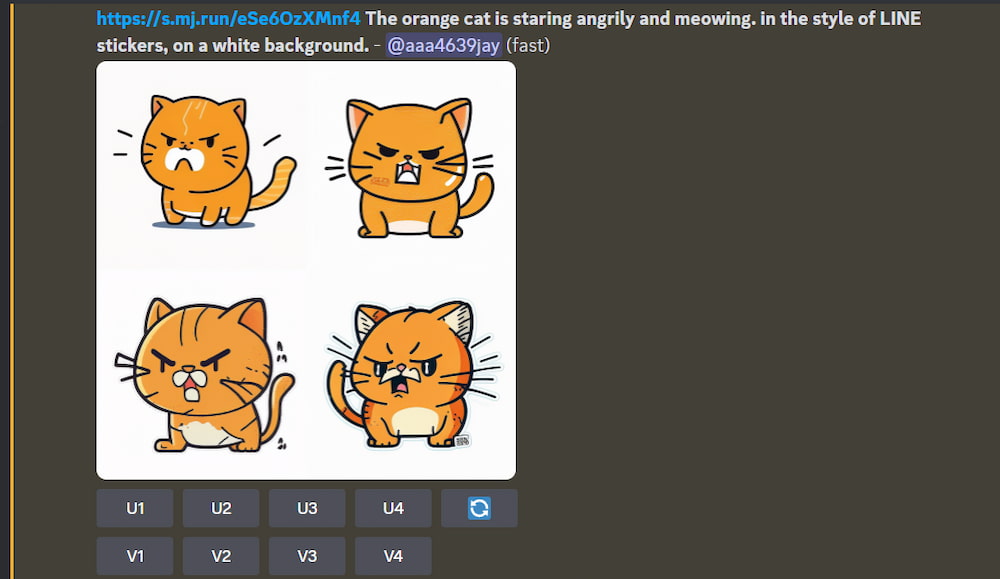Click the word "LINE" in the prompt
Viewport: 1000px width, 579px height.
900,18
